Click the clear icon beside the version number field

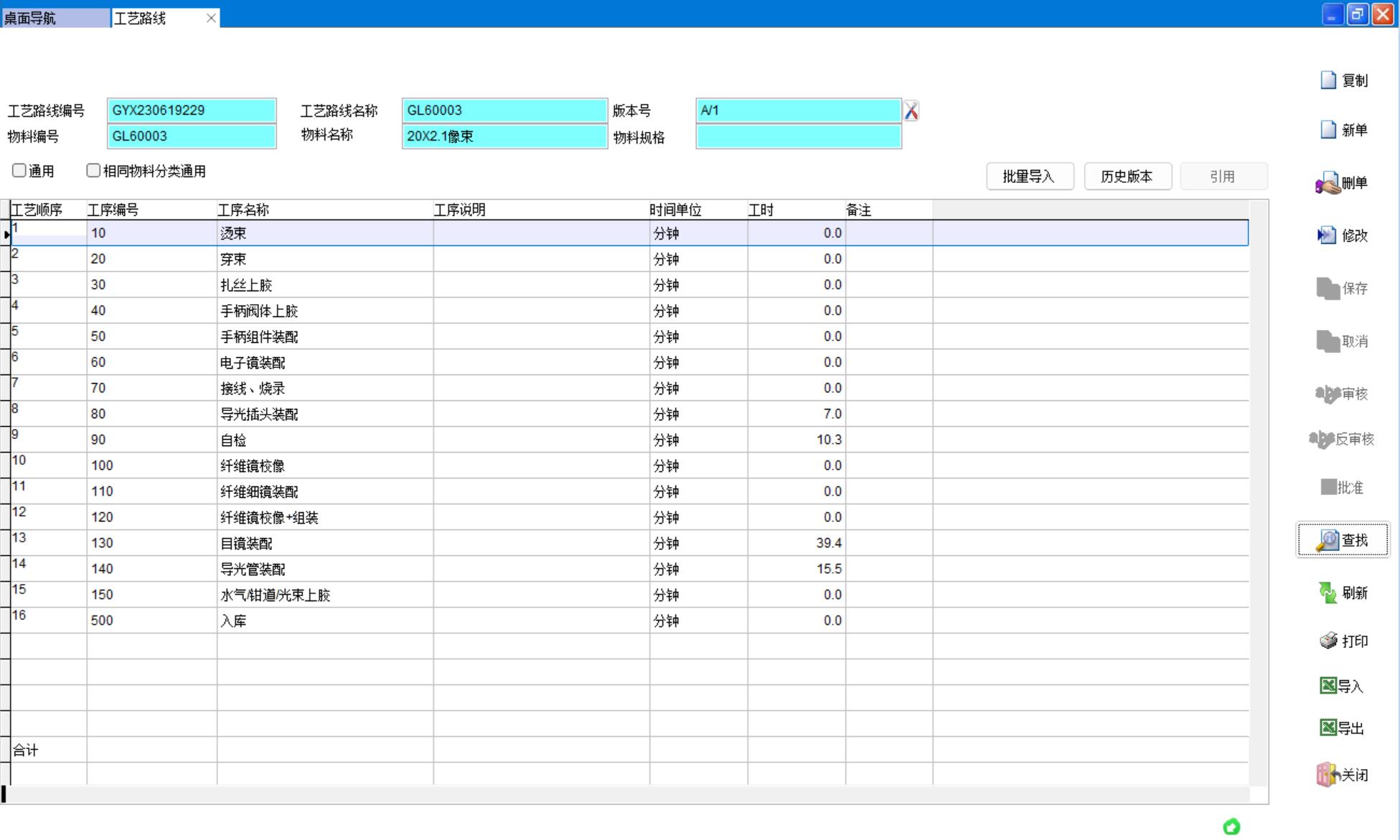tap(911, 111)
